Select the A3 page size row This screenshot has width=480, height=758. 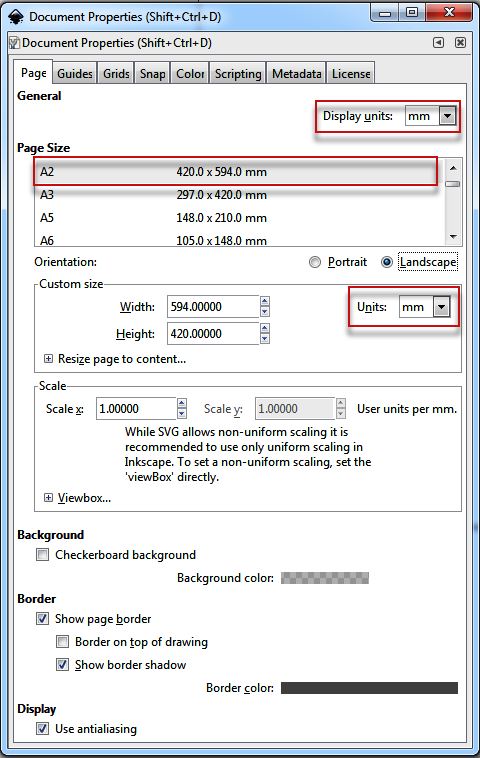239,195
